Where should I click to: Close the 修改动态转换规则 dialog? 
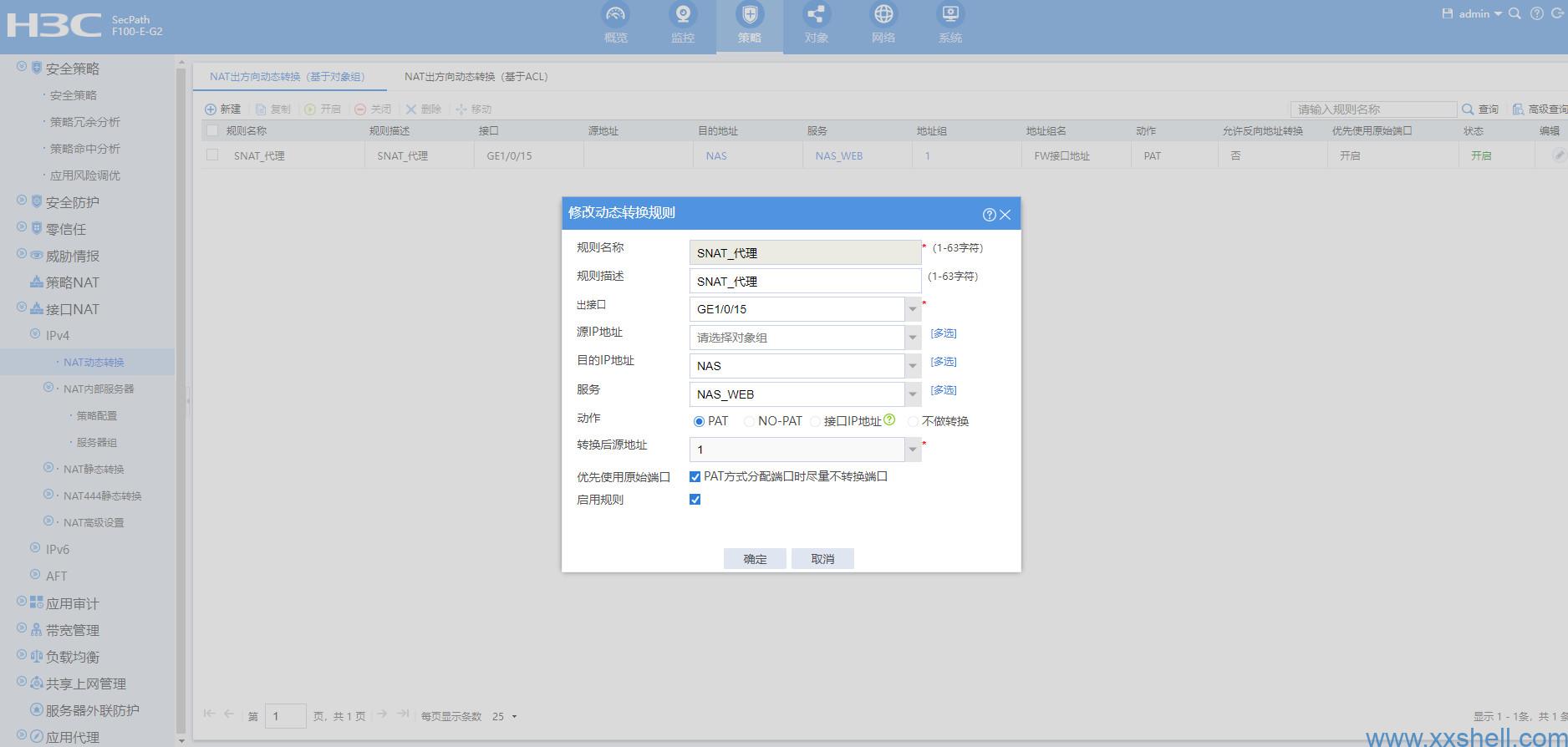pyautogui.click(x=1005, y=215)
